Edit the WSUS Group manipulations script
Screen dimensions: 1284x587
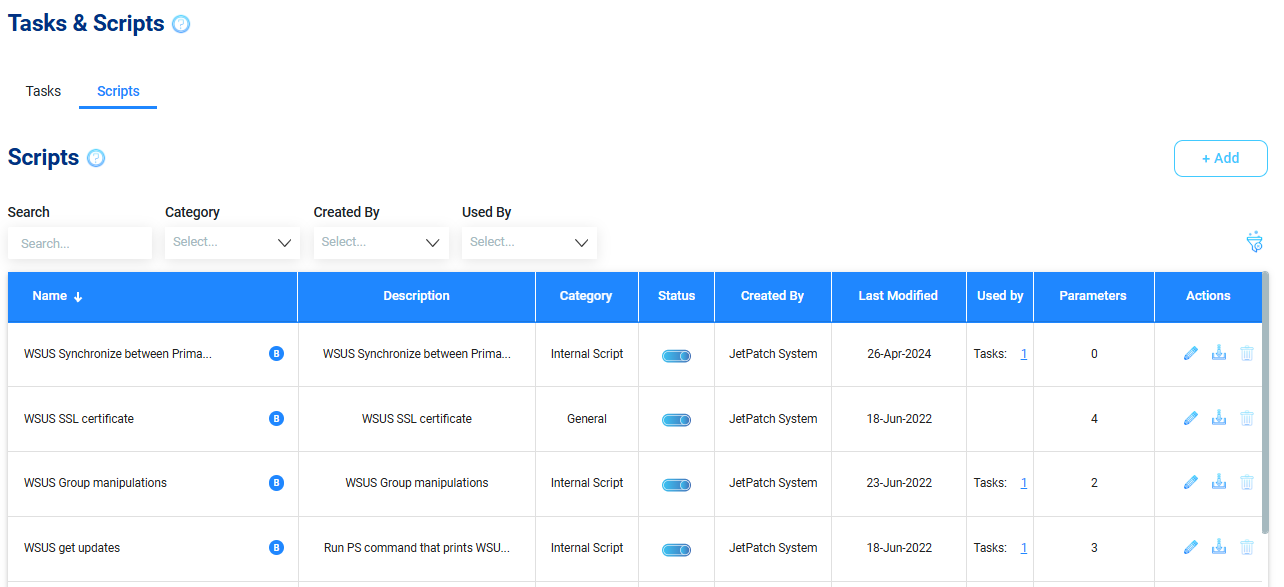pos(1190,483)
